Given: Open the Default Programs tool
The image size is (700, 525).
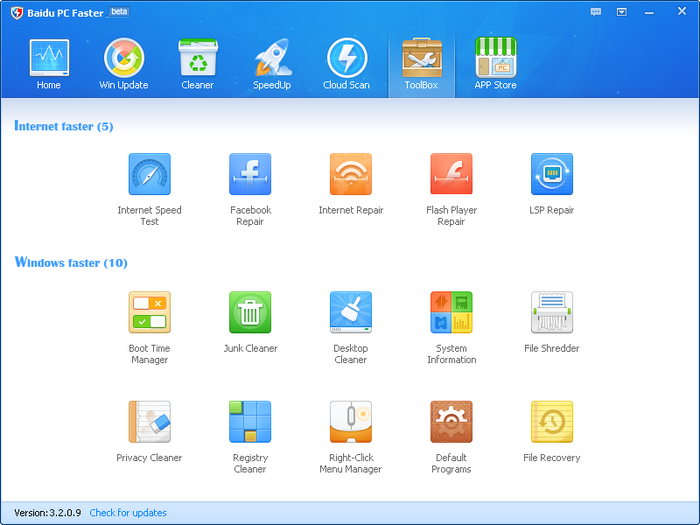Looking at the screenshot, I should click(451, 422).
